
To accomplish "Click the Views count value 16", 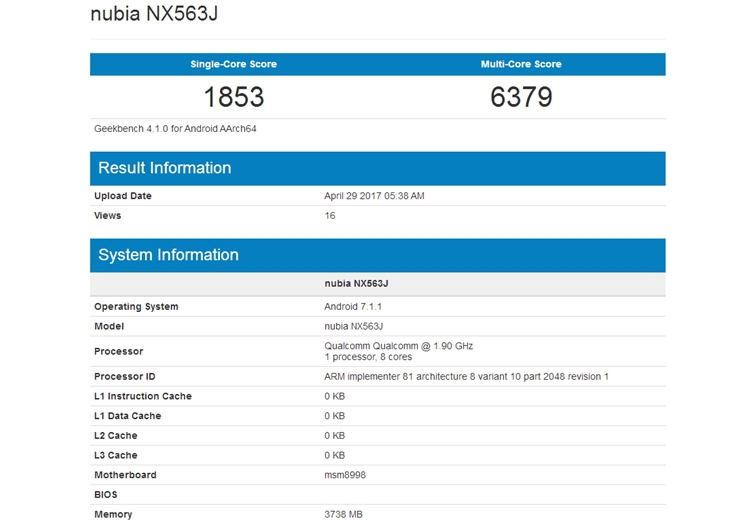I will click(x=330, y=216).
